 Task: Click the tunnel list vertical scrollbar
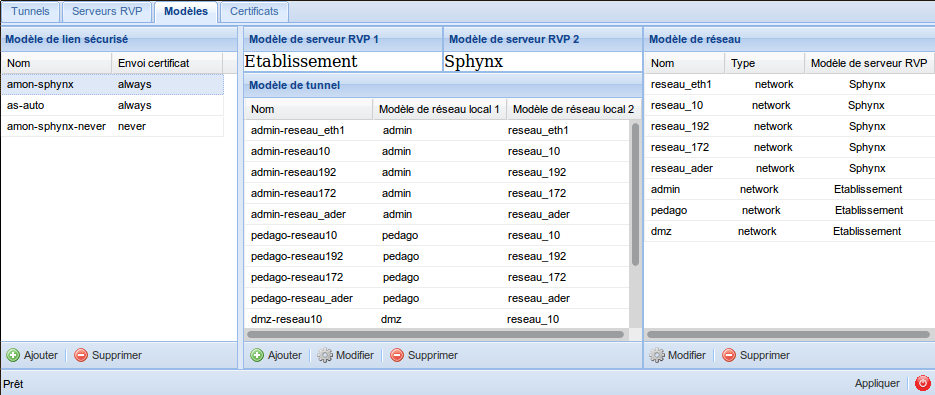point(636,194)
